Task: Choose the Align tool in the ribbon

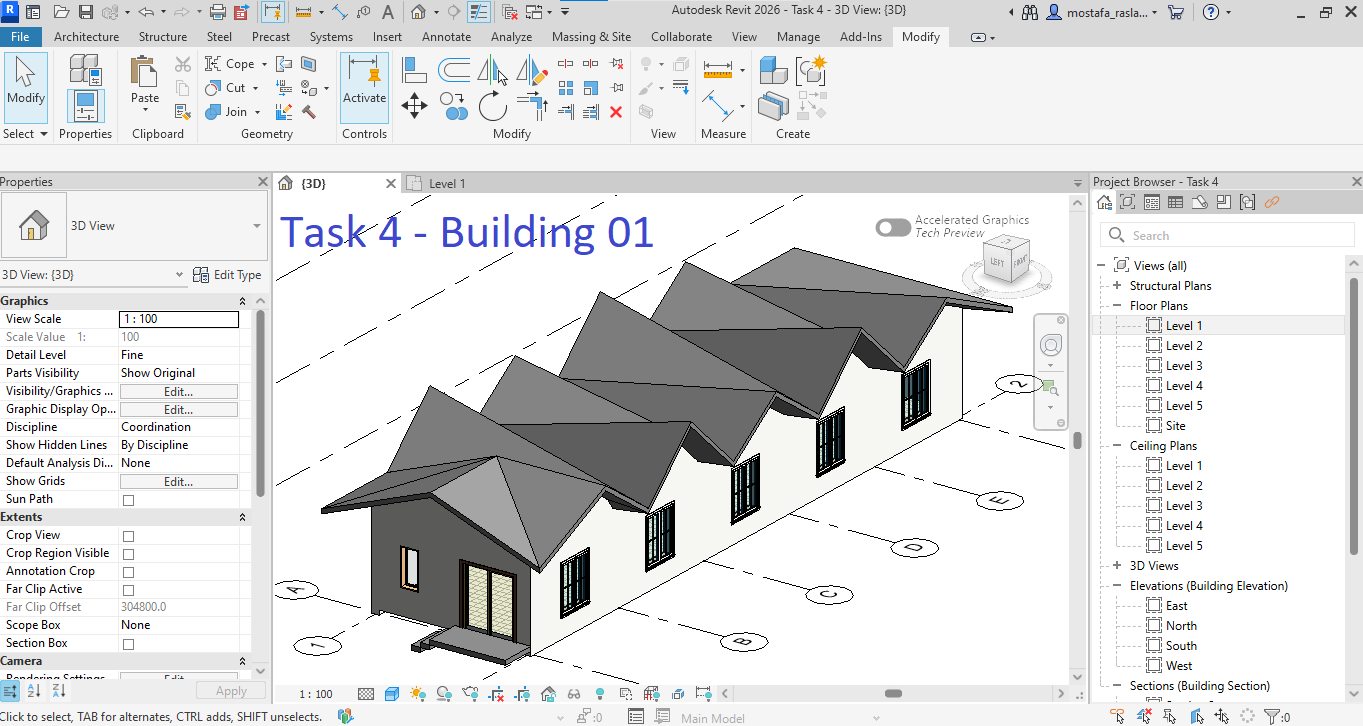Action: (x=414, y=69)
